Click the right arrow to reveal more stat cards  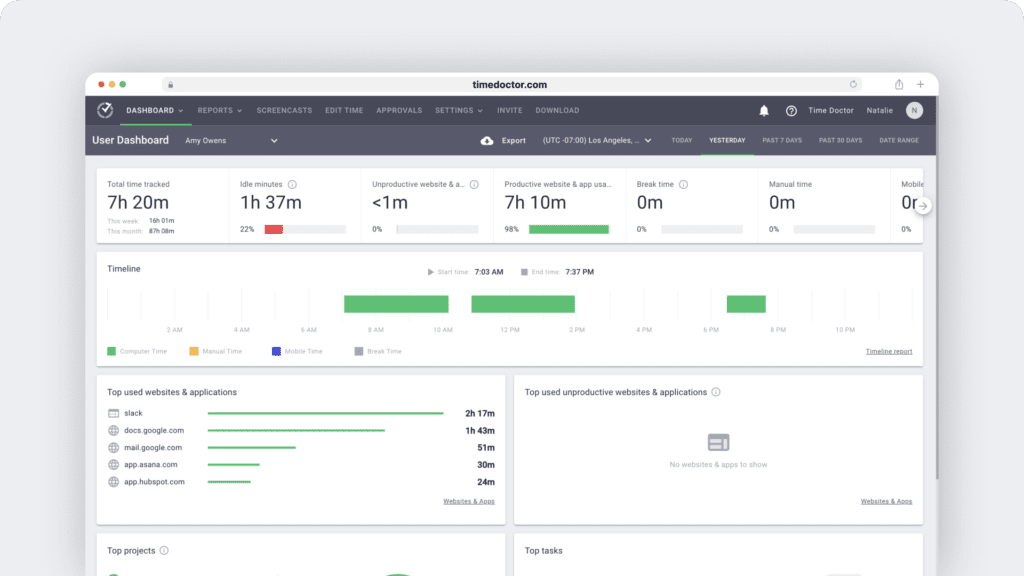click(923, 204)
